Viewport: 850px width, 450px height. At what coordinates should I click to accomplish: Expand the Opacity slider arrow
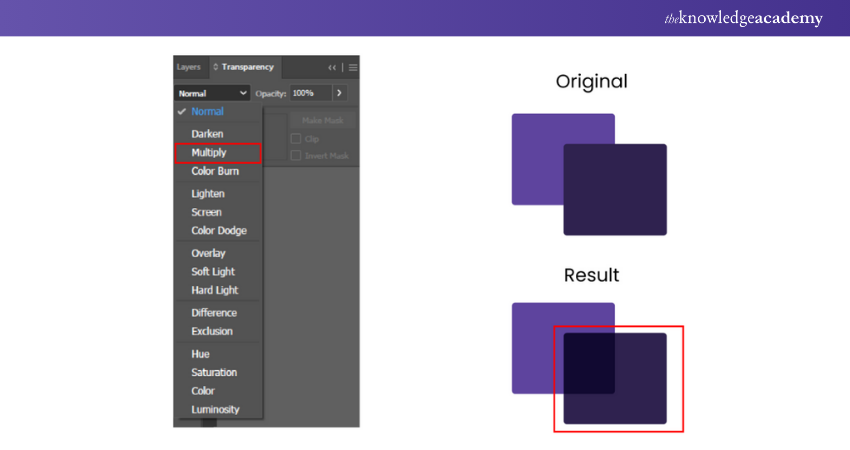coord(339,93)
